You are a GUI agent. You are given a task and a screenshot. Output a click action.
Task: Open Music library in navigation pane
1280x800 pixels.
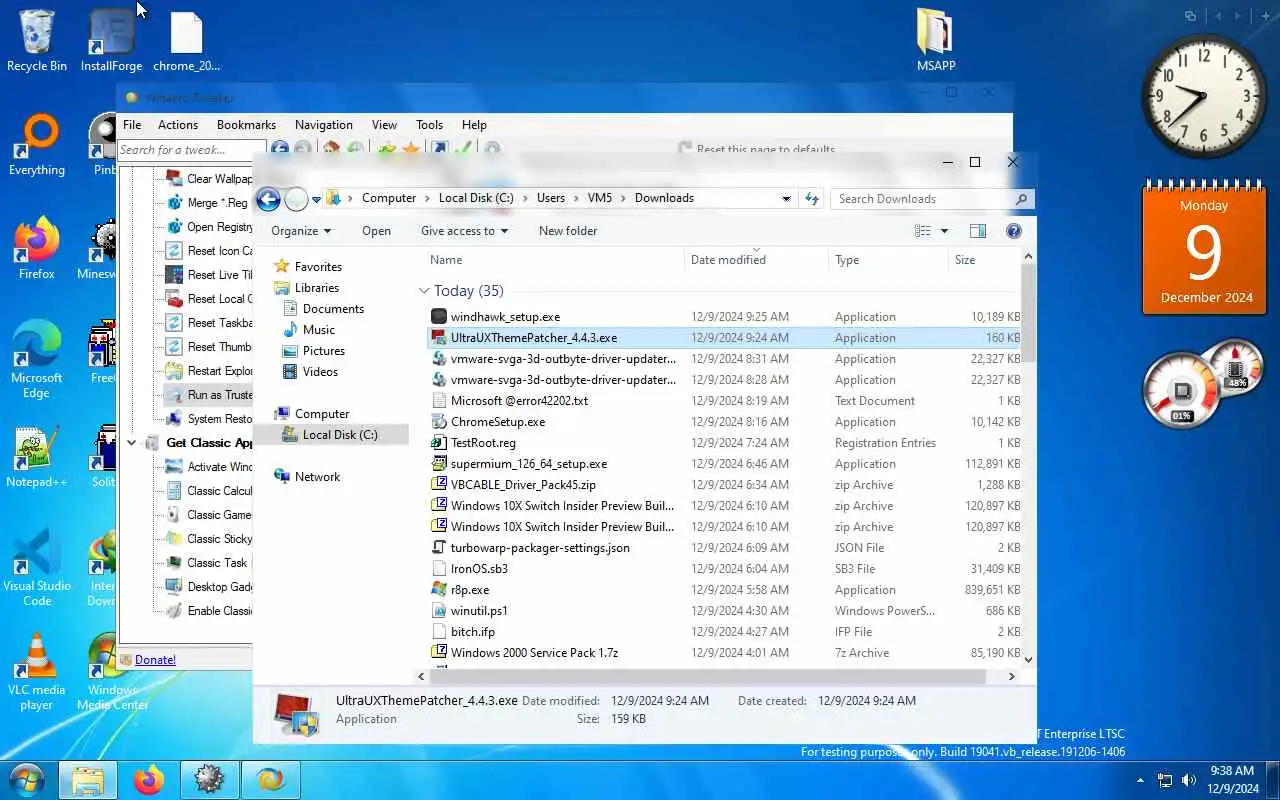pos(318,330)
